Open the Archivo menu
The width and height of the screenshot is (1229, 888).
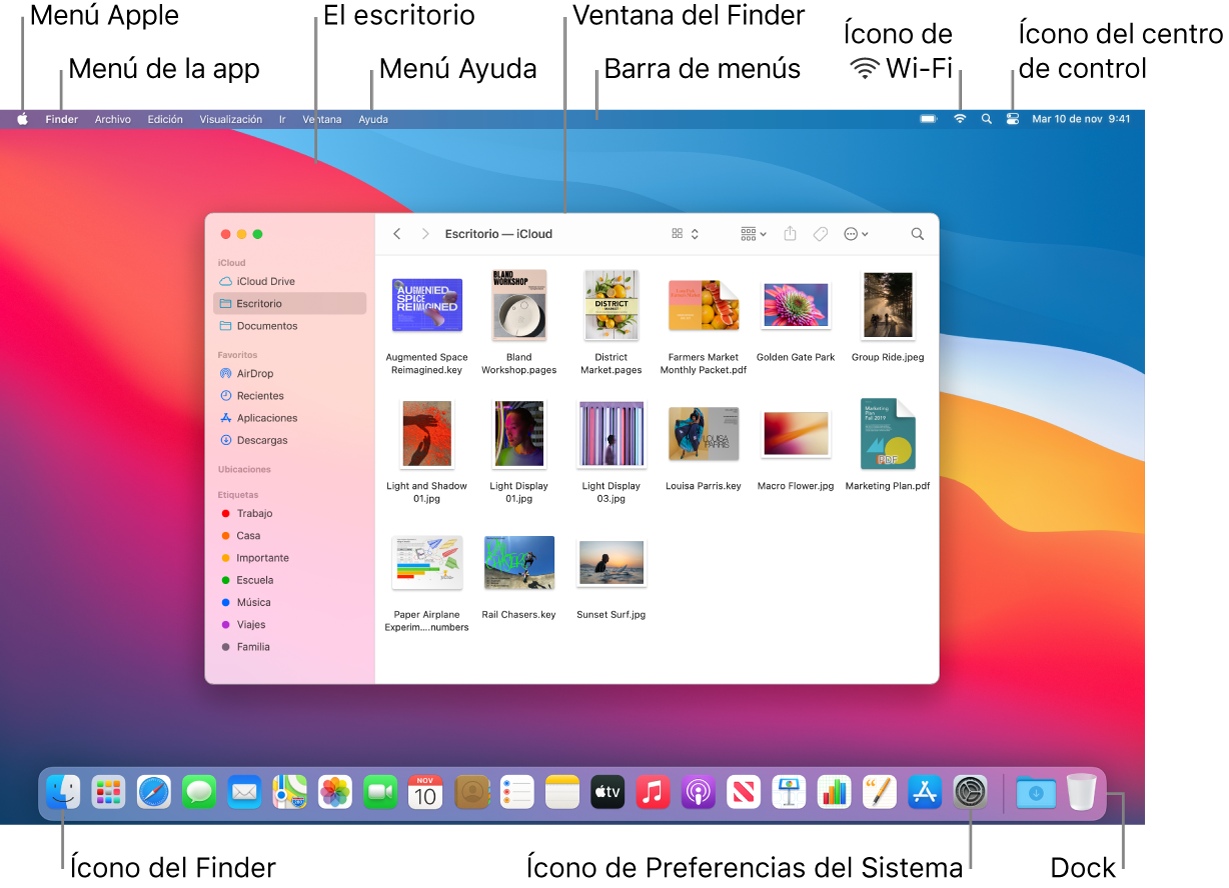pos(112,118)
